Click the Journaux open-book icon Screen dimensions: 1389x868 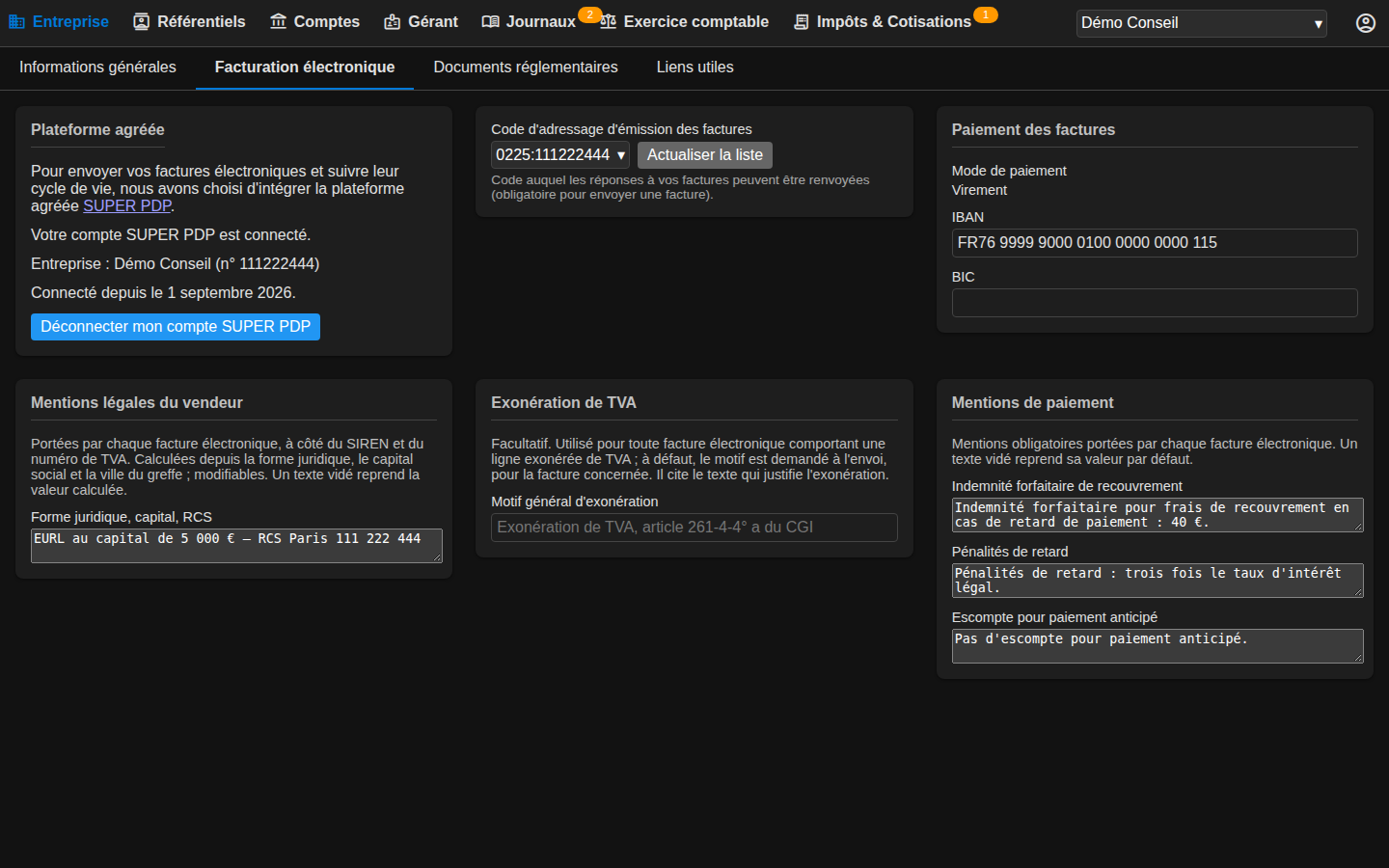(x=490, y=21)
